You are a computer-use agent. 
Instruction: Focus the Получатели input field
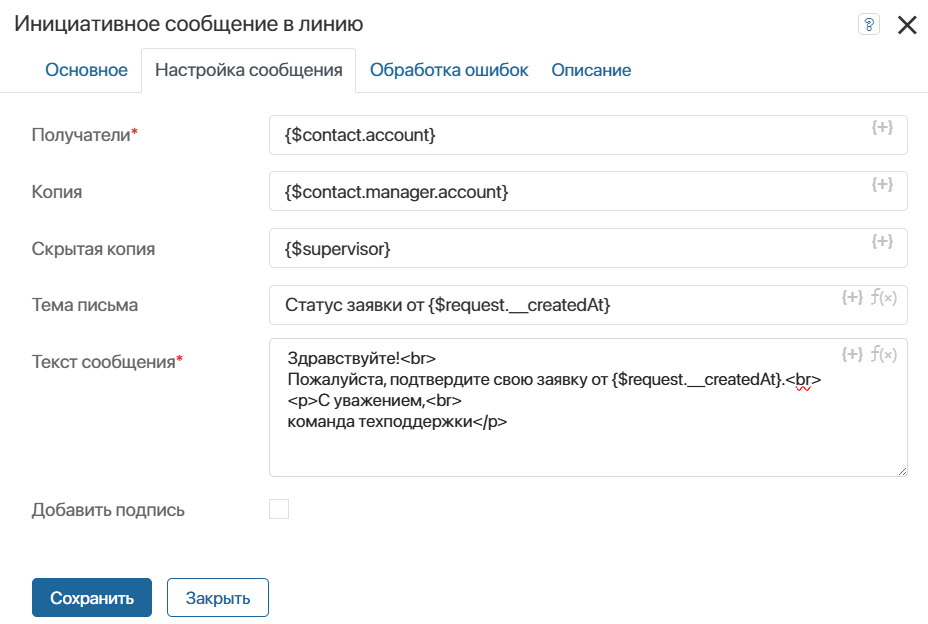pyautogui.click(x=588, y=135)
